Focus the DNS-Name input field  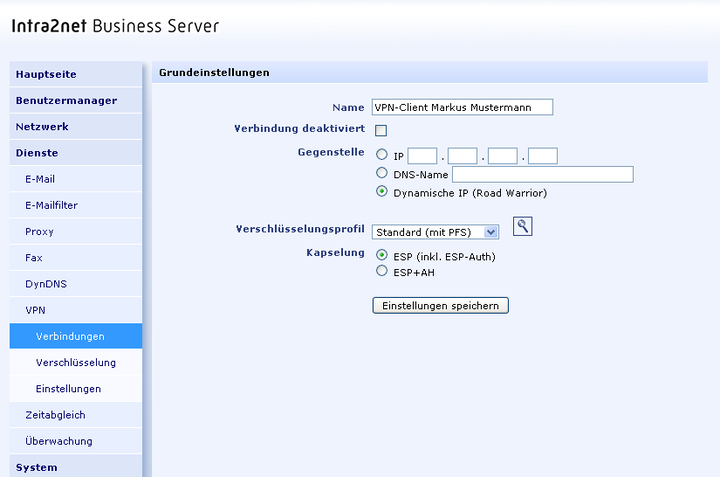(543, 174)
